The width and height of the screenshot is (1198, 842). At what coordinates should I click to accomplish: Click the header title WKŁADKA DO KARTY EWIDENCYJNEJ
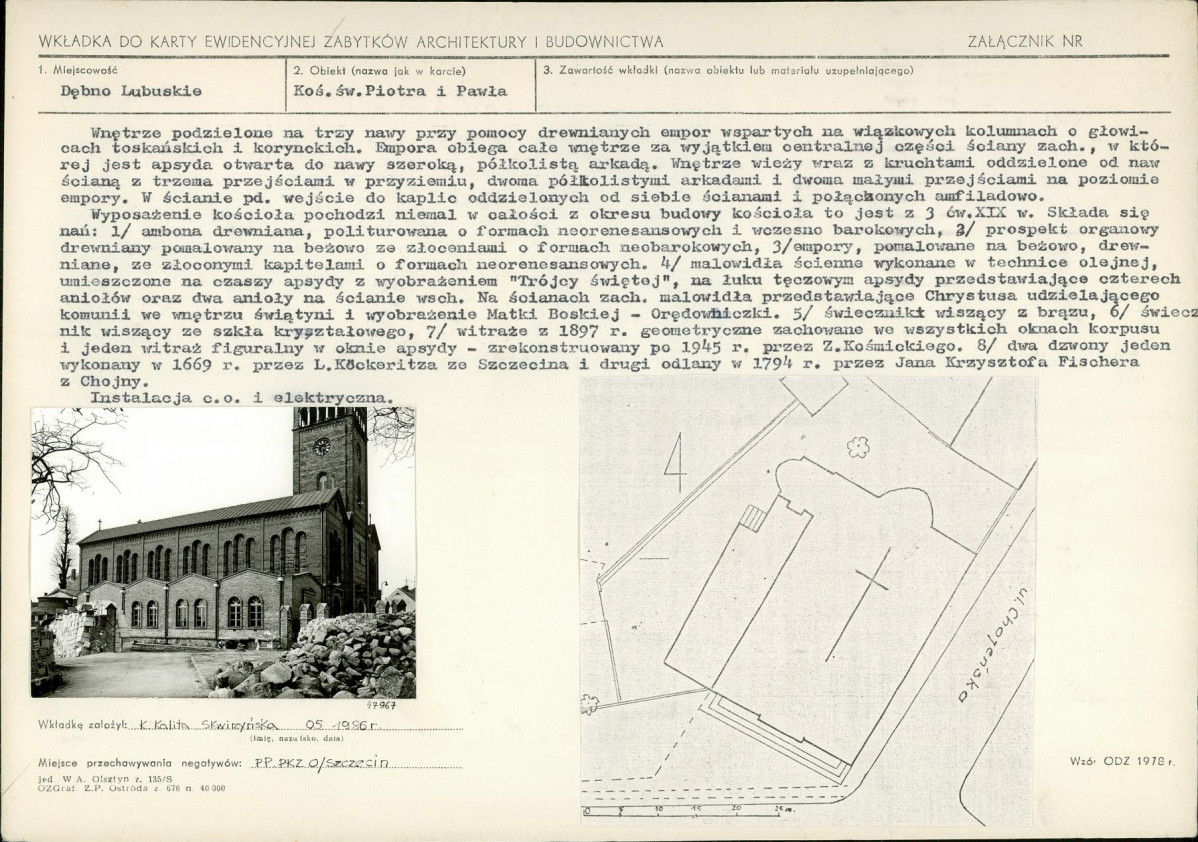[350, 42]
